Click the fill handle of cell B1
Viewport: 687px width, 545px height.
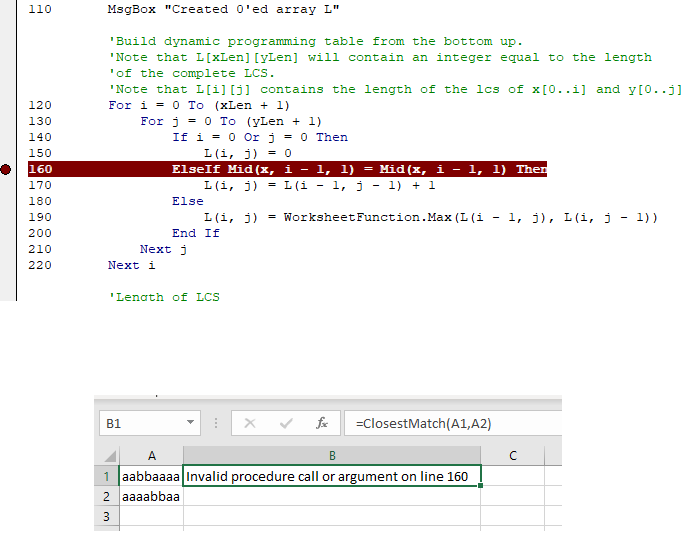point(481,485)
